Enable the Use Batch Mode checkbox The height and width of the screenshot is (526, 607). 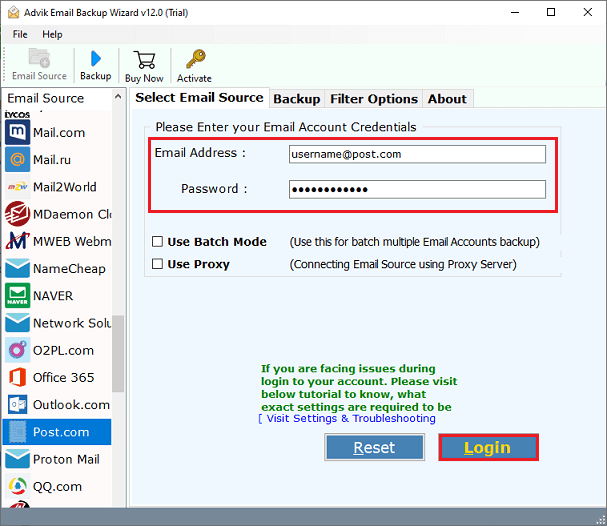(157, 242)
